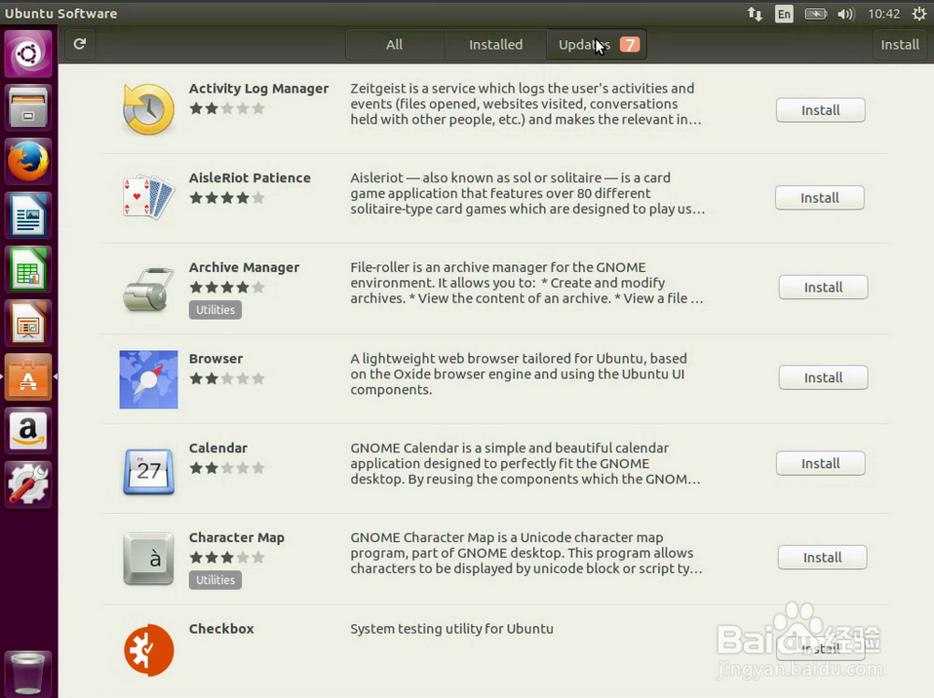Open the sound volume indicator
This screenshot has height=698, width=934.
pos(846,14)
